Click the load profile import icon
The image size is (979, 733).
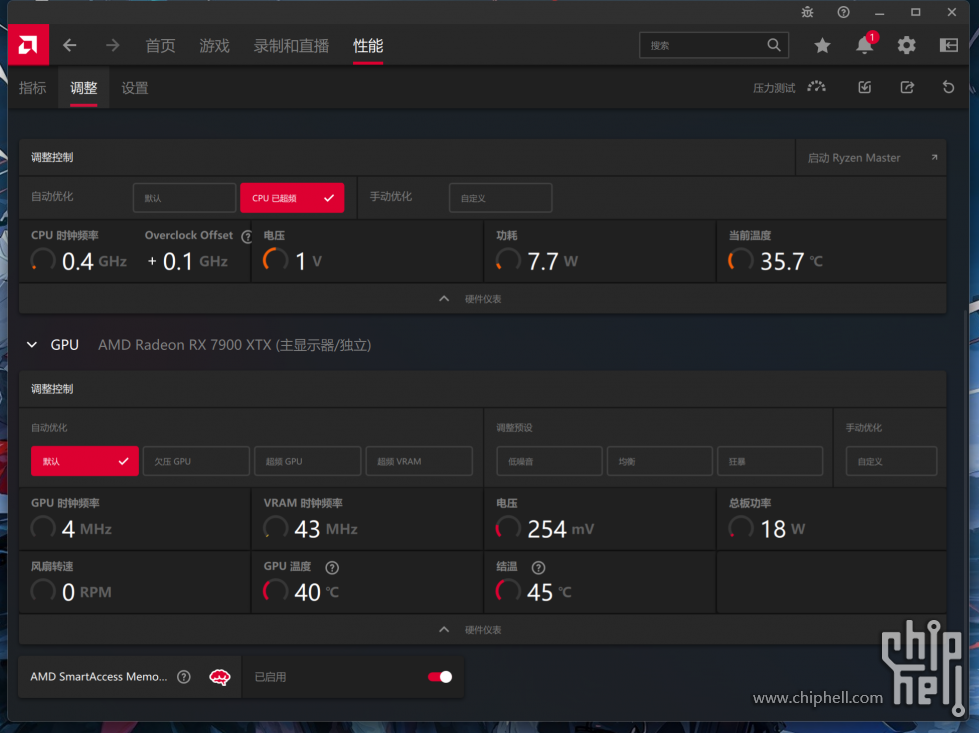pos(865,87)
